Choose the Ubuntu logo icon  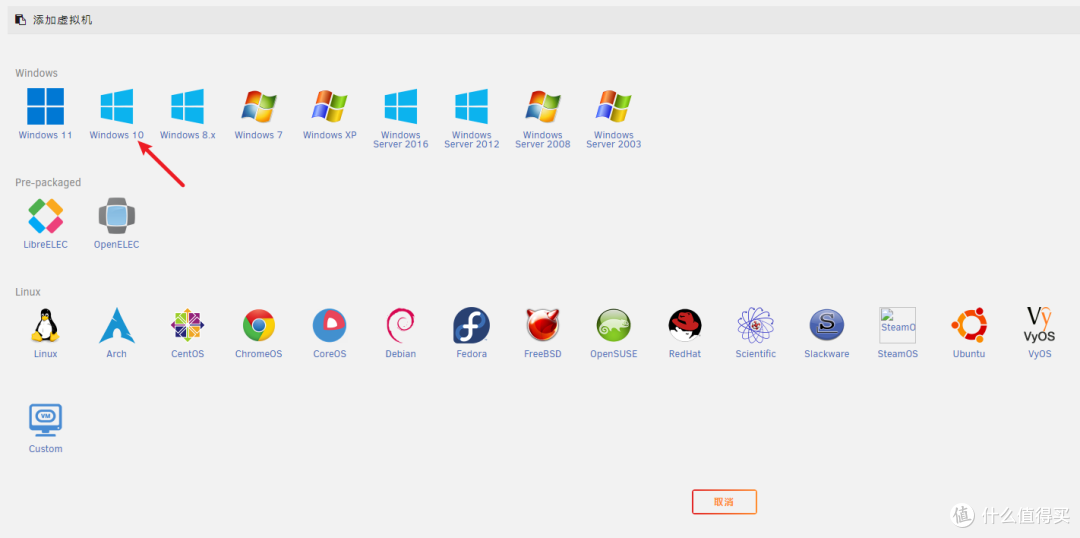point(968,325)
